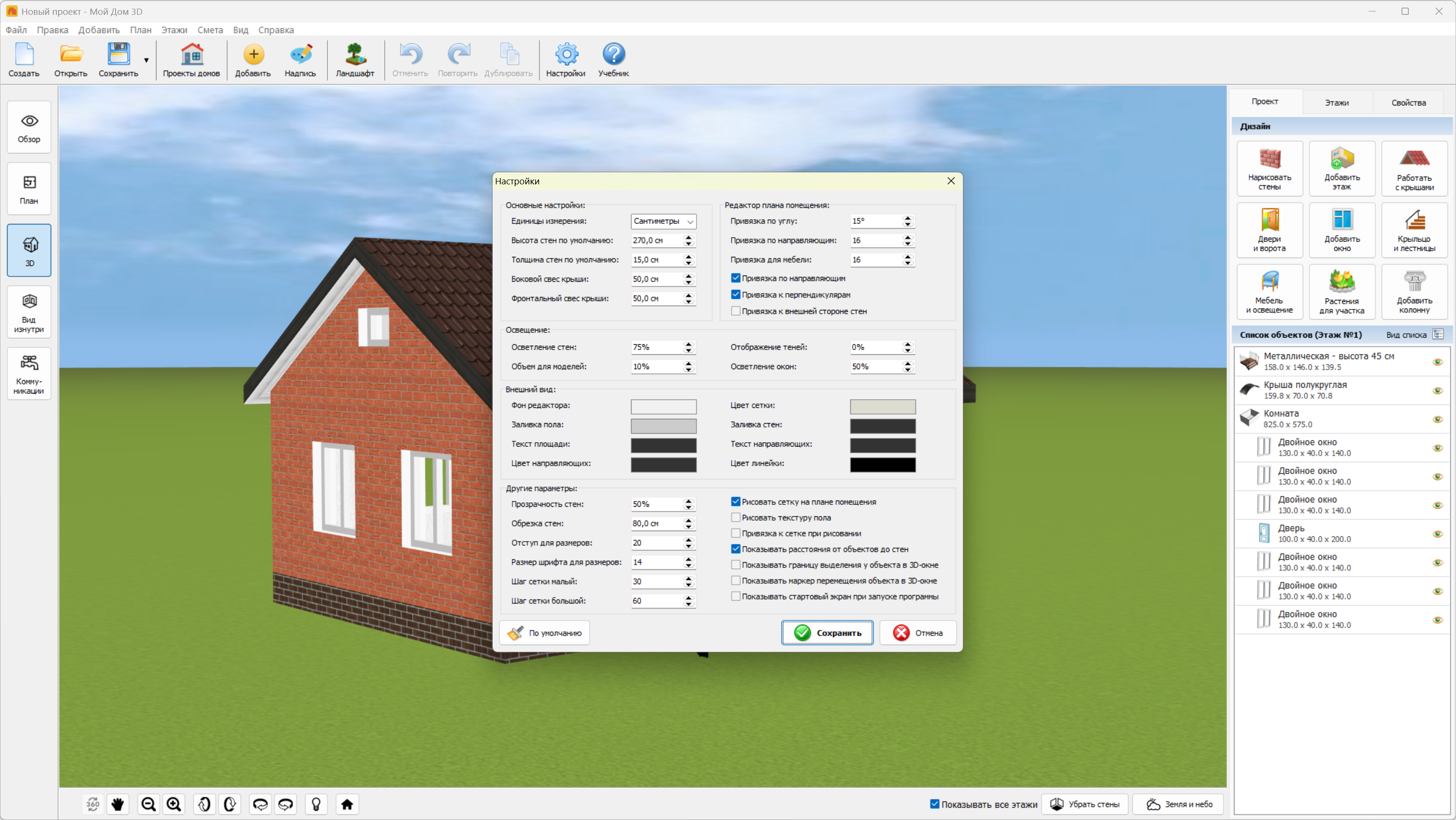Open Работать с крышами roof tool
The image size is (1456, 820).
[1414, 169]
